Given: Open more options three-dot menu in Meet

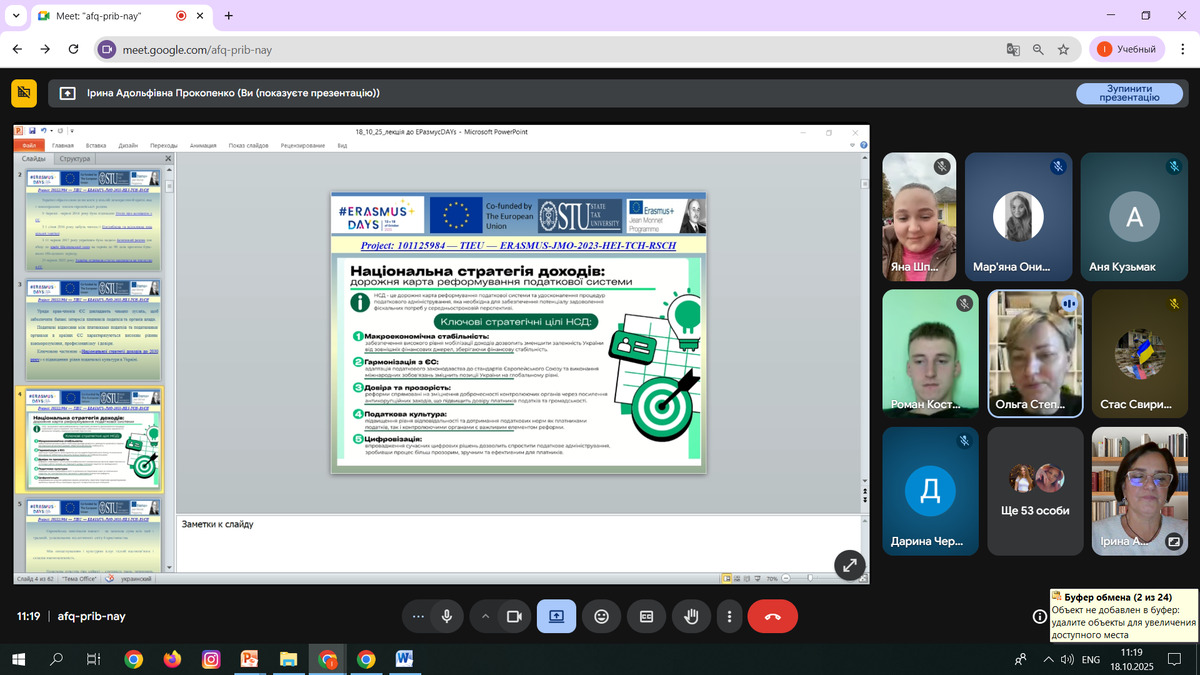Looking at the screenshot, I should pyautogui.click(x=730, y=617).
